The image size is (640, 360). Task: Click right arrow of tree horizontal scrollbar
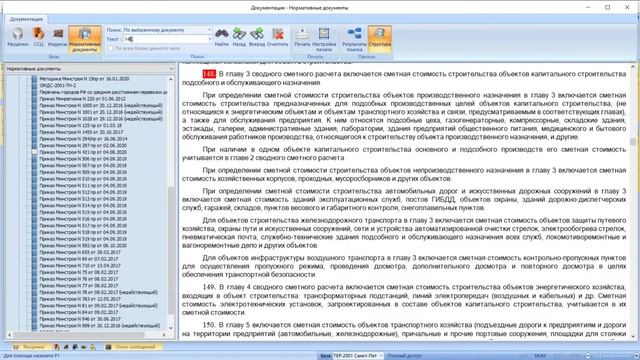(164, 335)
